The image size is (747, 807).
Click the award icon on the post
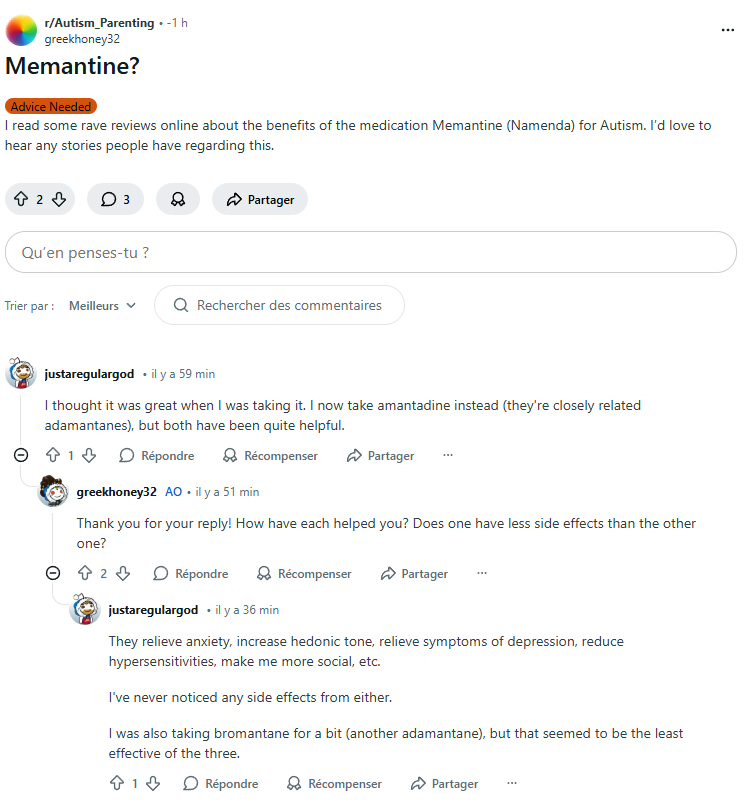178,199
